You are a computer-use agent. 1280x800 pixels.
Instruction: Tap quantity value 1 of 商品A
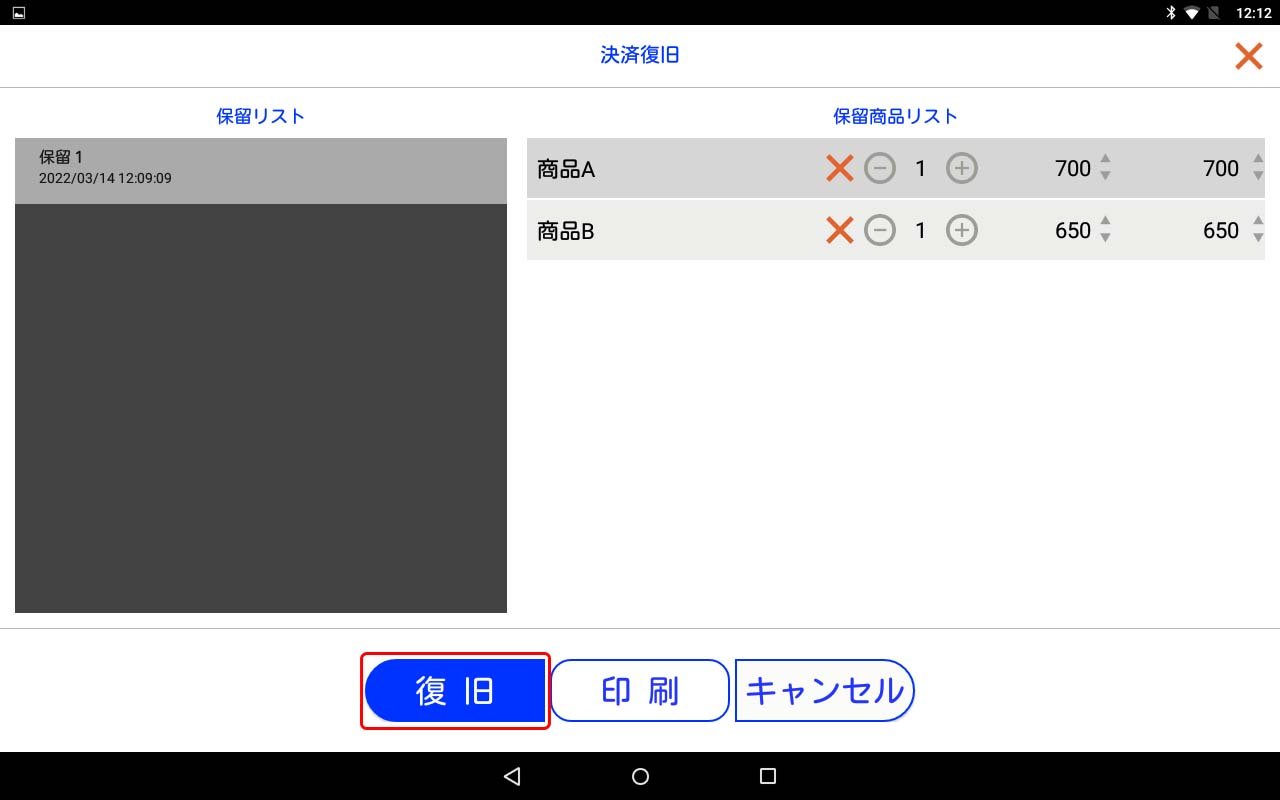(921, 169)
